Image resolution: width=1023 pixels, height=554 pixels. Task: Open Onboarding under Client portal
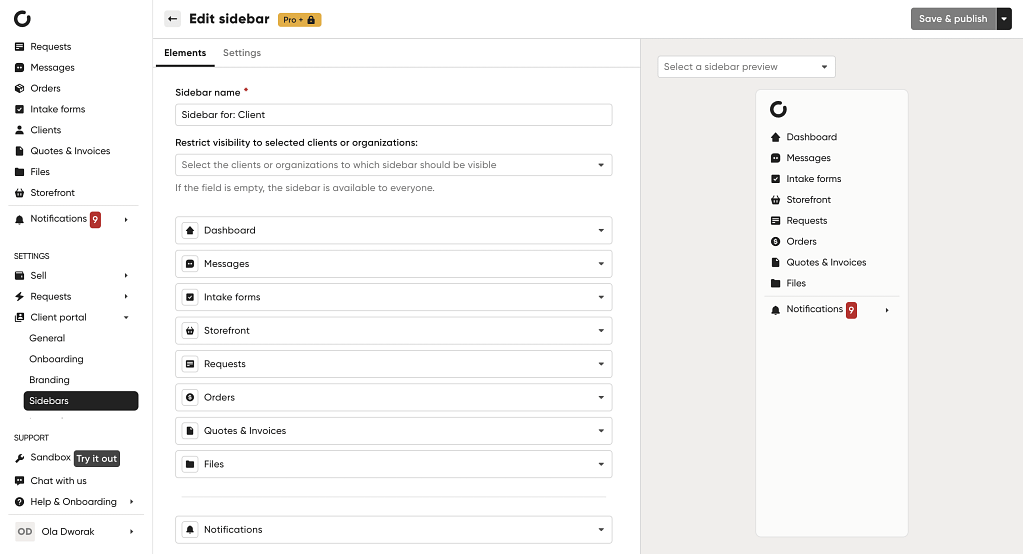56,359
